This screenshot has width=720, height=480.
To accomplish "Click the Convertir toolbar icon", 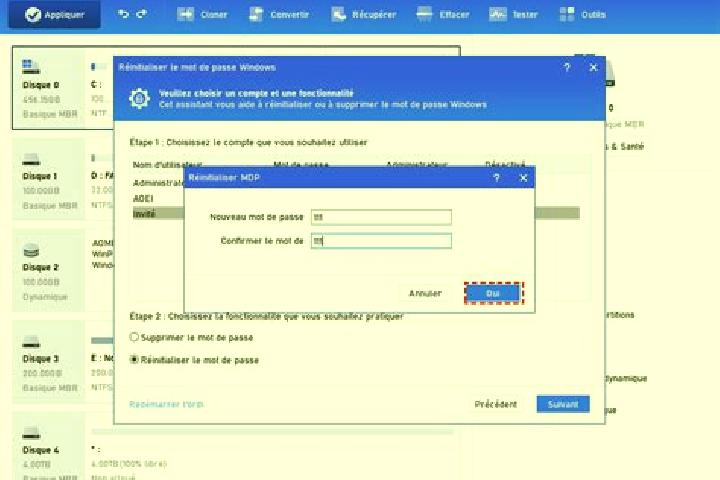I will click(256, 15).
